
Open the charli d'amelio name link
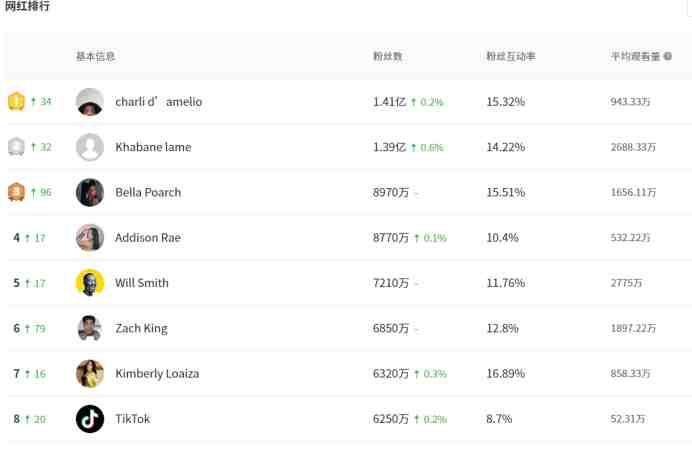pos(158,102)
